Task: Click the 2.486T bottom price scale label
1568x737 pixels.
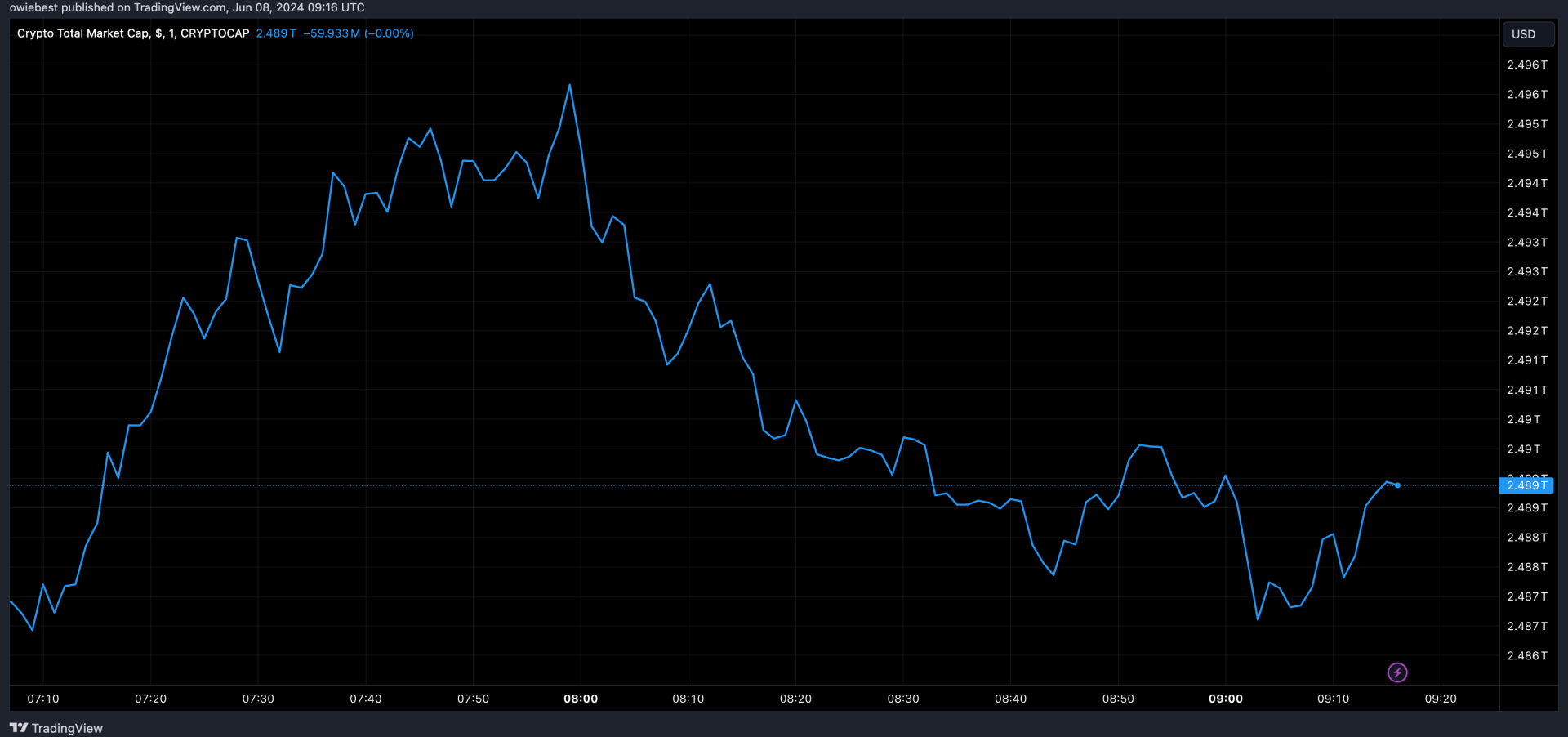Action: pos(1527,655)
